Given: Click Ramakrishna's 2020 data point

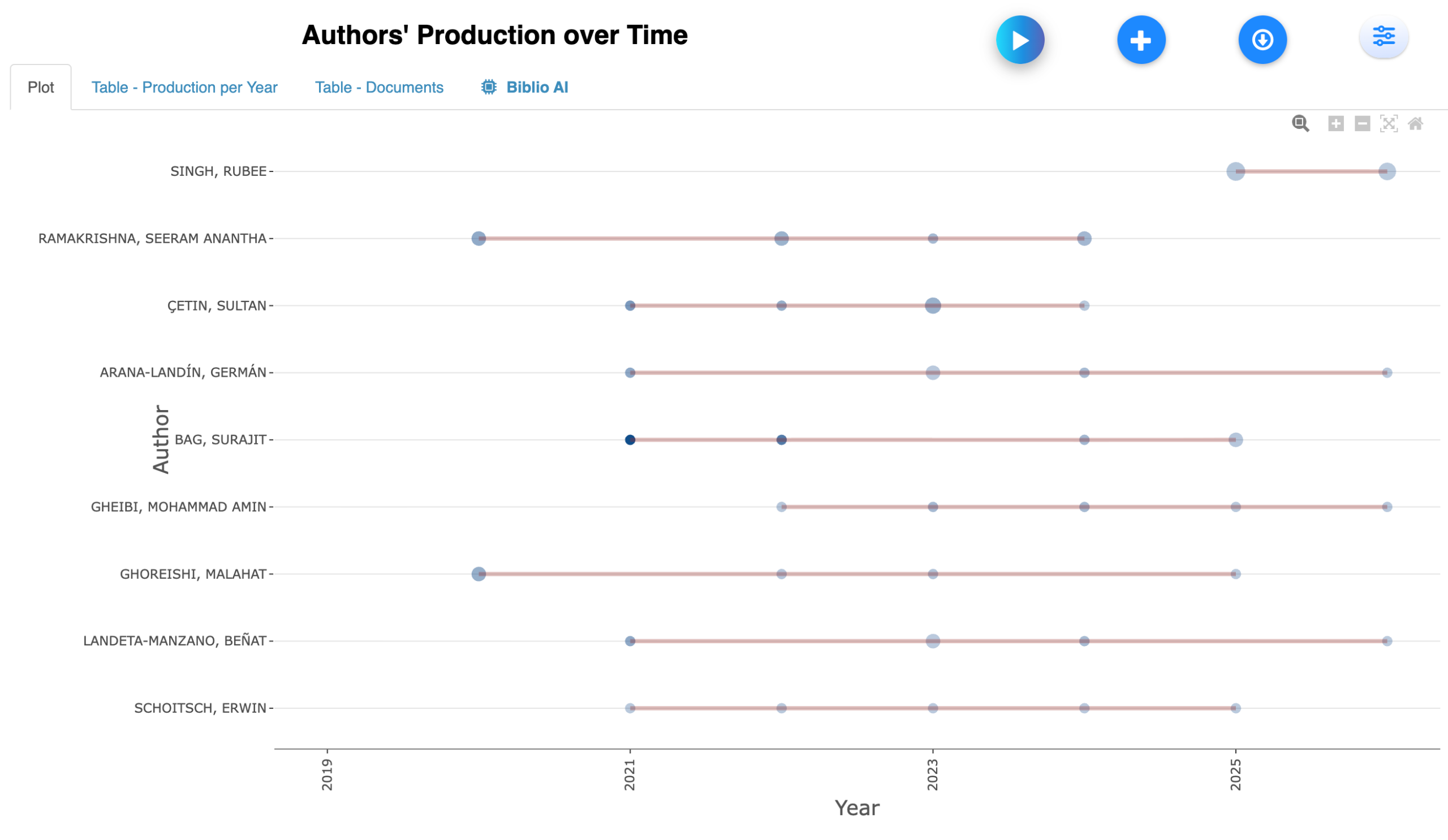Looking at the screenshot, I should coord(478,239).
